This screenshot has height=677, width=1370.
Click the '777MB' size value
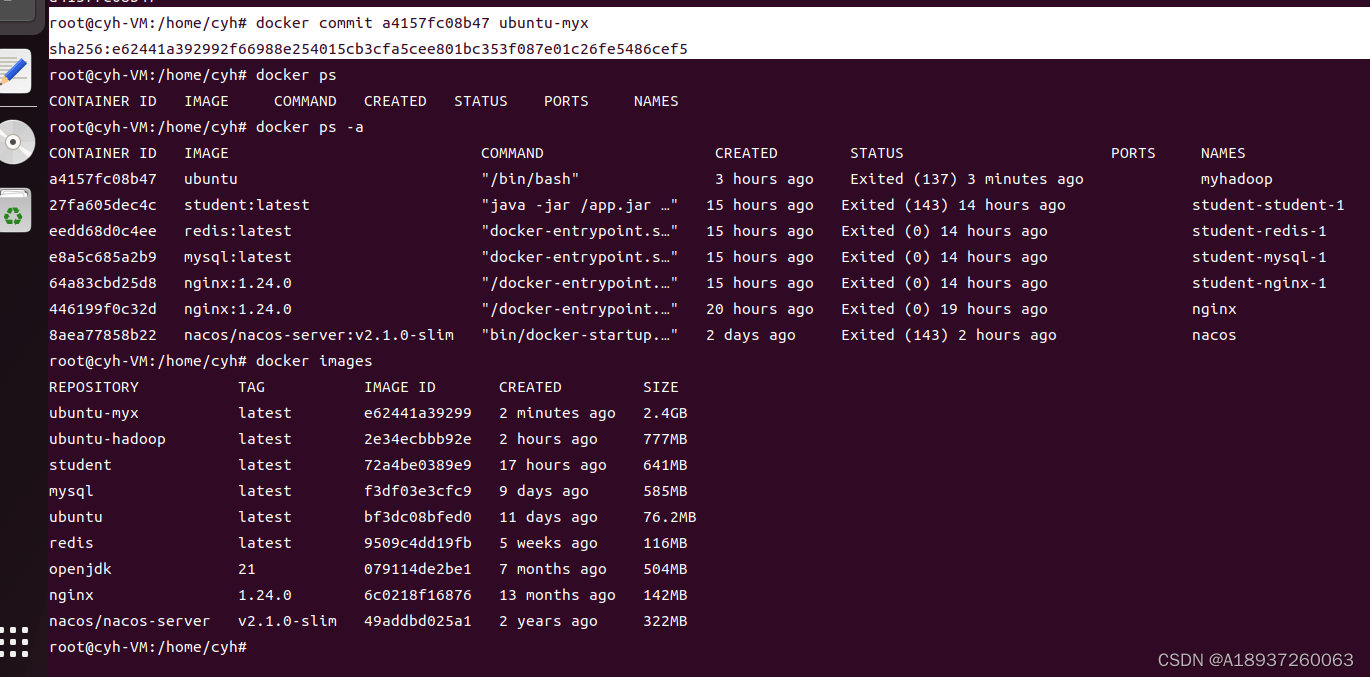665,439
